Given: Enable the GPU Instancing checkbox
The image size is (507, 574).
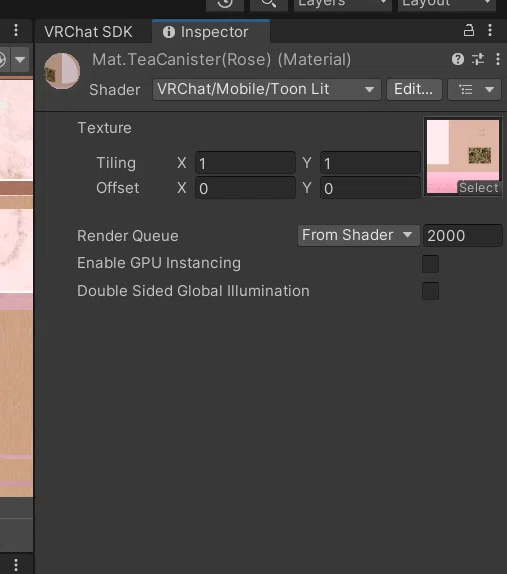Looking at the screenshot, I should pyautogui.click(x=430, y=264).
